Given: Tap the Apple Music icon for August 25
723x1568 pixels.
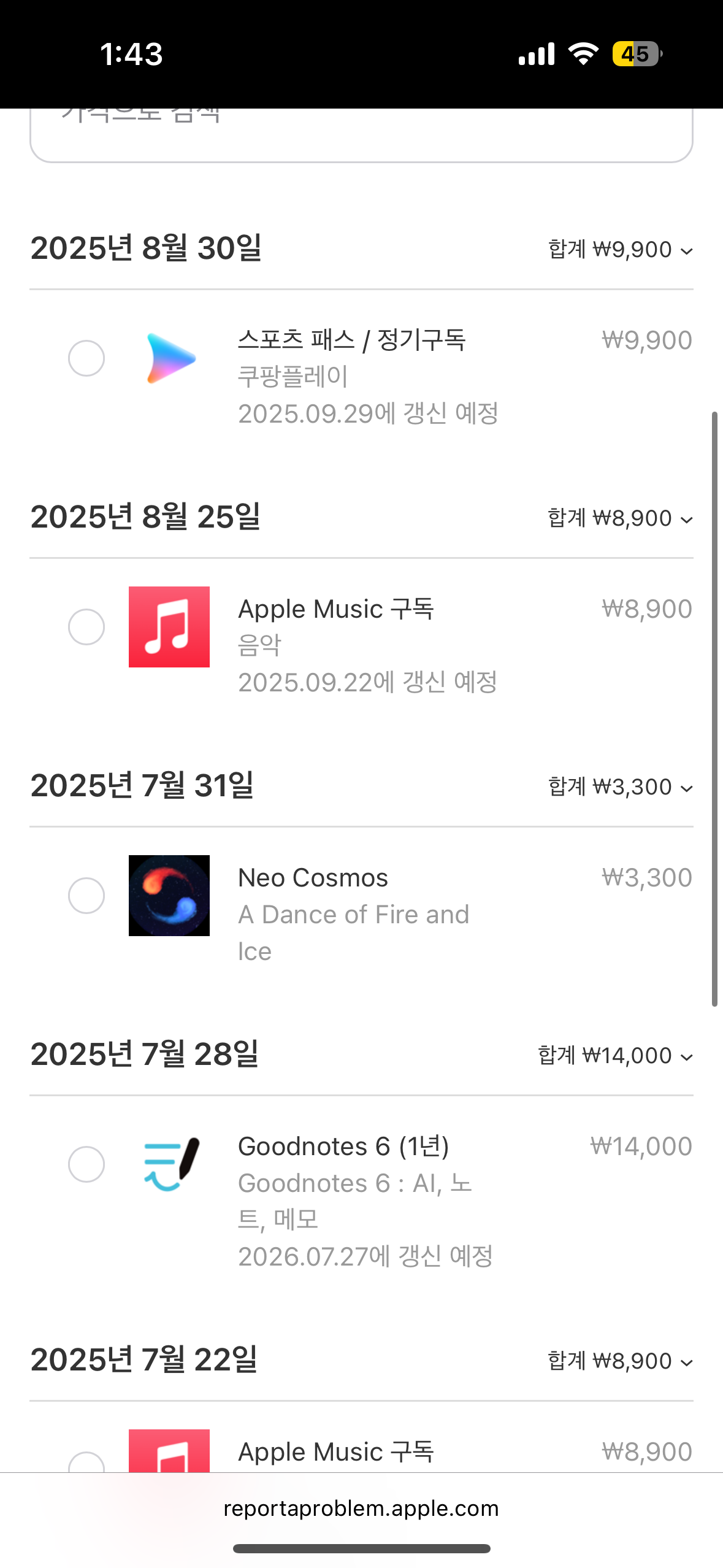Looking at the screenshot, I should (x=169, y=627).
